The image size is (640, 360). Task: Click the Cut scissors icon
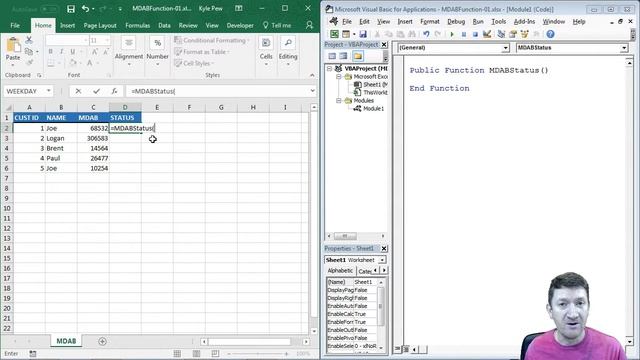click(x=29, y=40)
